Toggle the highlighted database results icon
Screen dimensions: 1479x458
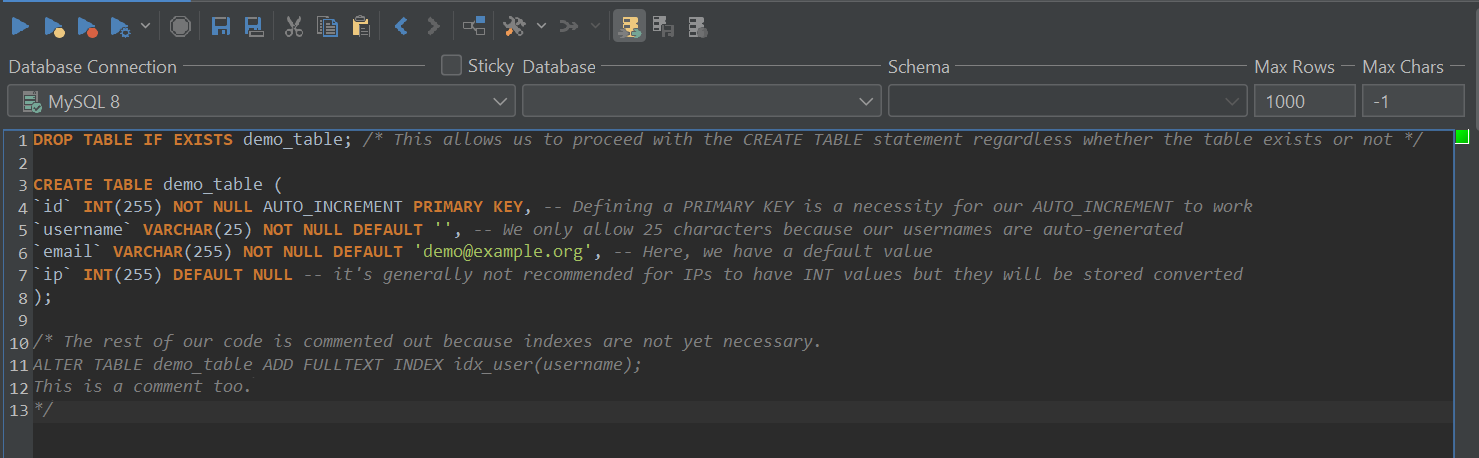pos(629,26)
